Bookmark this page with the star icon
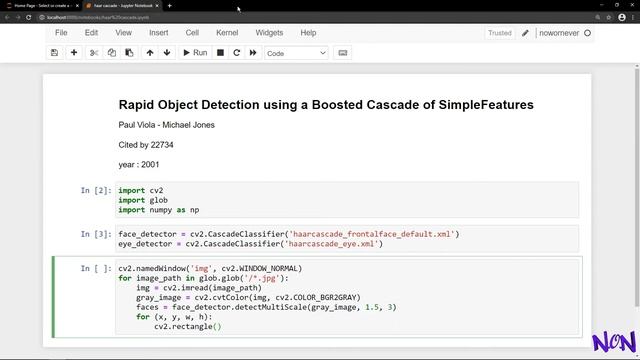 (609, 18)
